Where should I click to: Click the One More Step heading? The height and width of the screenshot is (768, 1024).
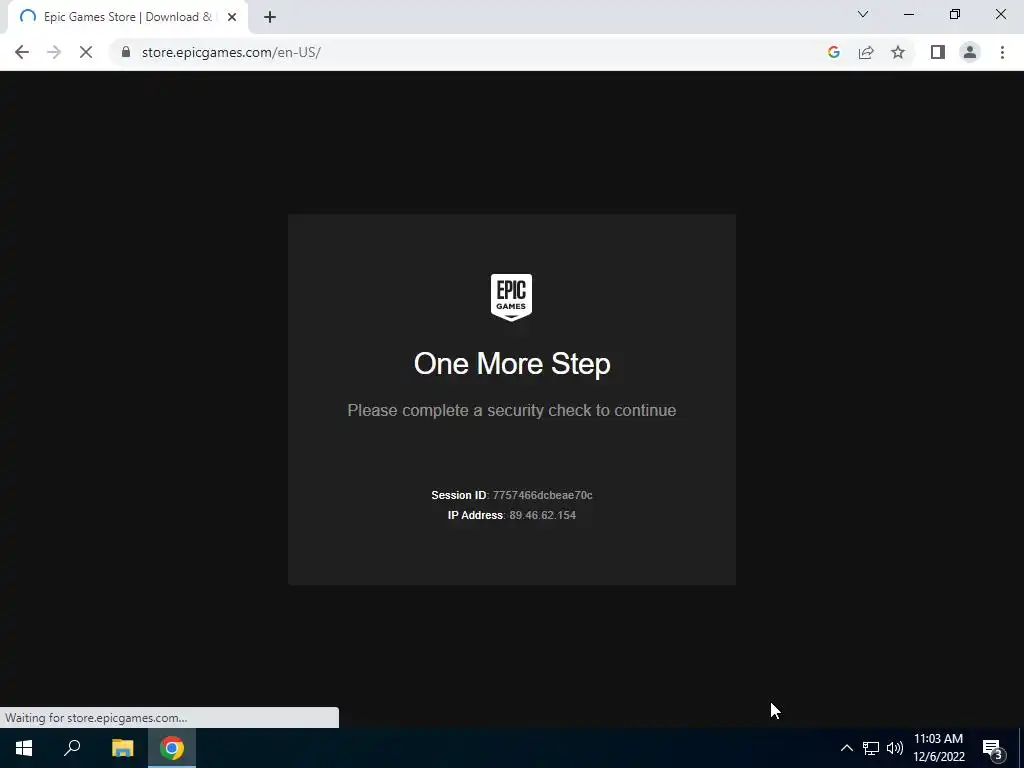[x=512, y=364]
